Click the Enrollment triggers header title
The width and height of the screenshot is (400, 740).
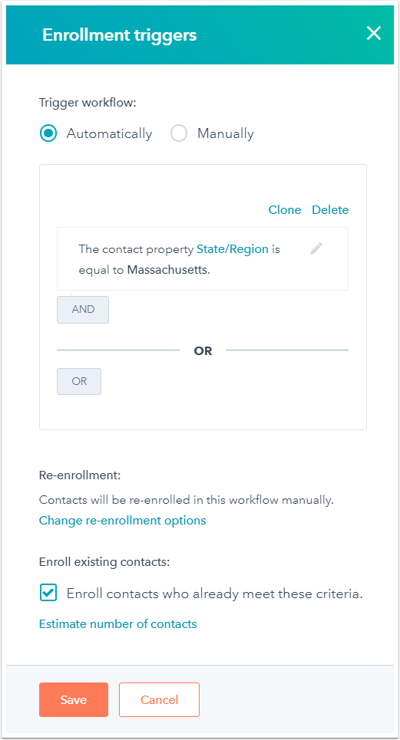(x=119, y=35)
